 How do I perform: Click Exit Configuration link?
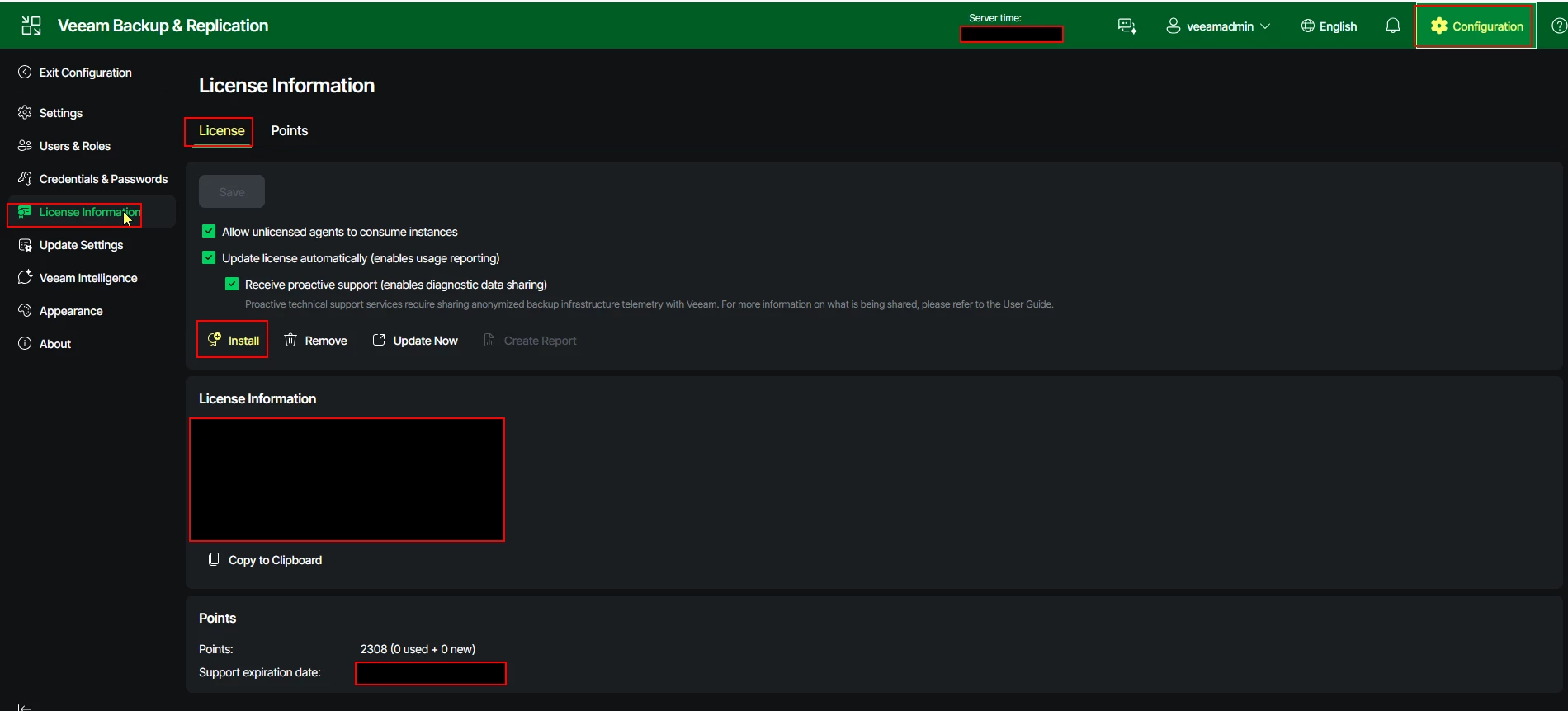click(86, 73)
